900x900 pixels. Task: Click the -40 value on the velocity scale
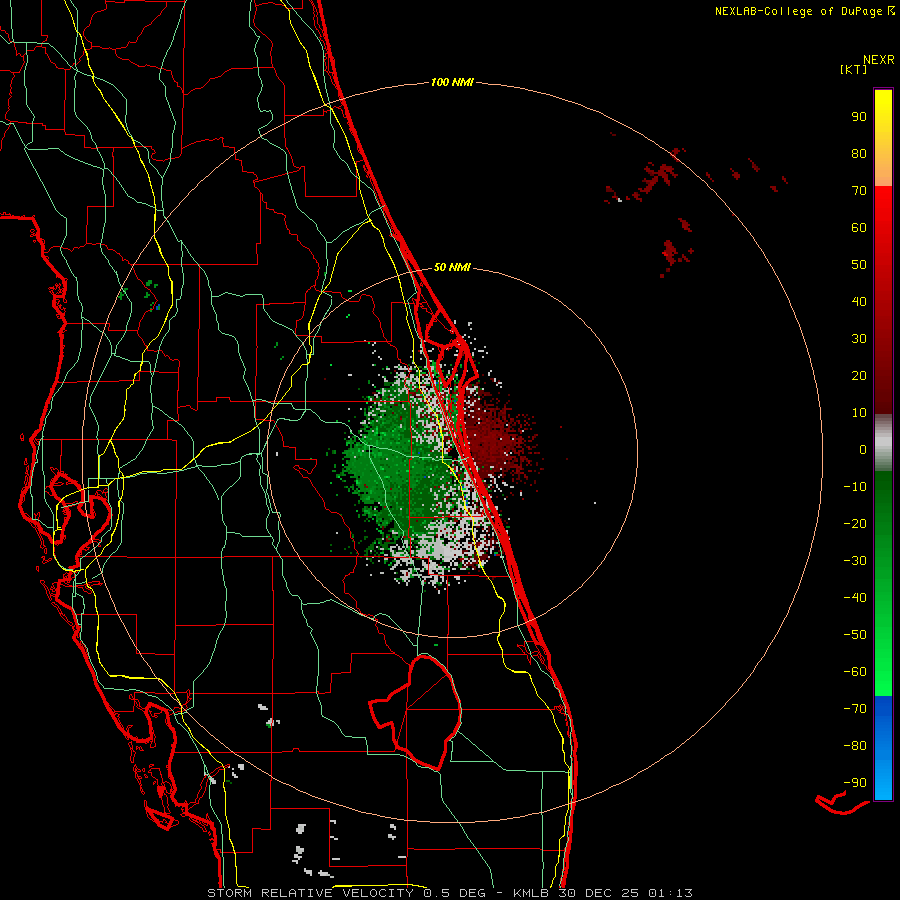855,598
